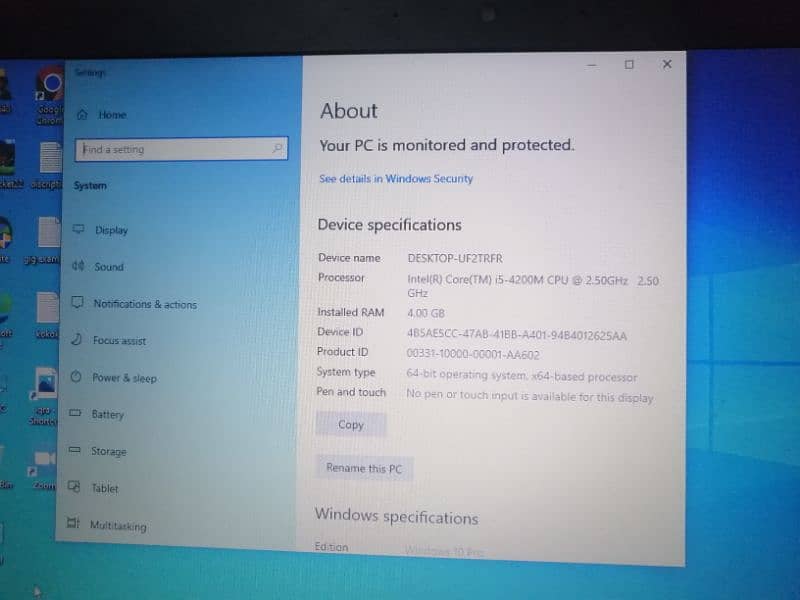
Task: Click the System category label in sidebar
Action: pos(90,186)
